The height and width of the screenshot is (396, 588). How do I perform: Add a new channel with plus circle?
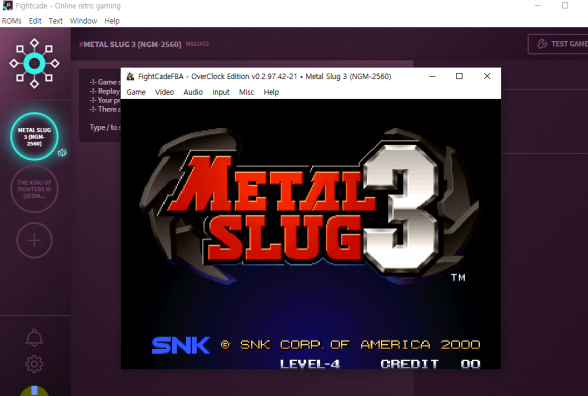(x=34, y=240)
